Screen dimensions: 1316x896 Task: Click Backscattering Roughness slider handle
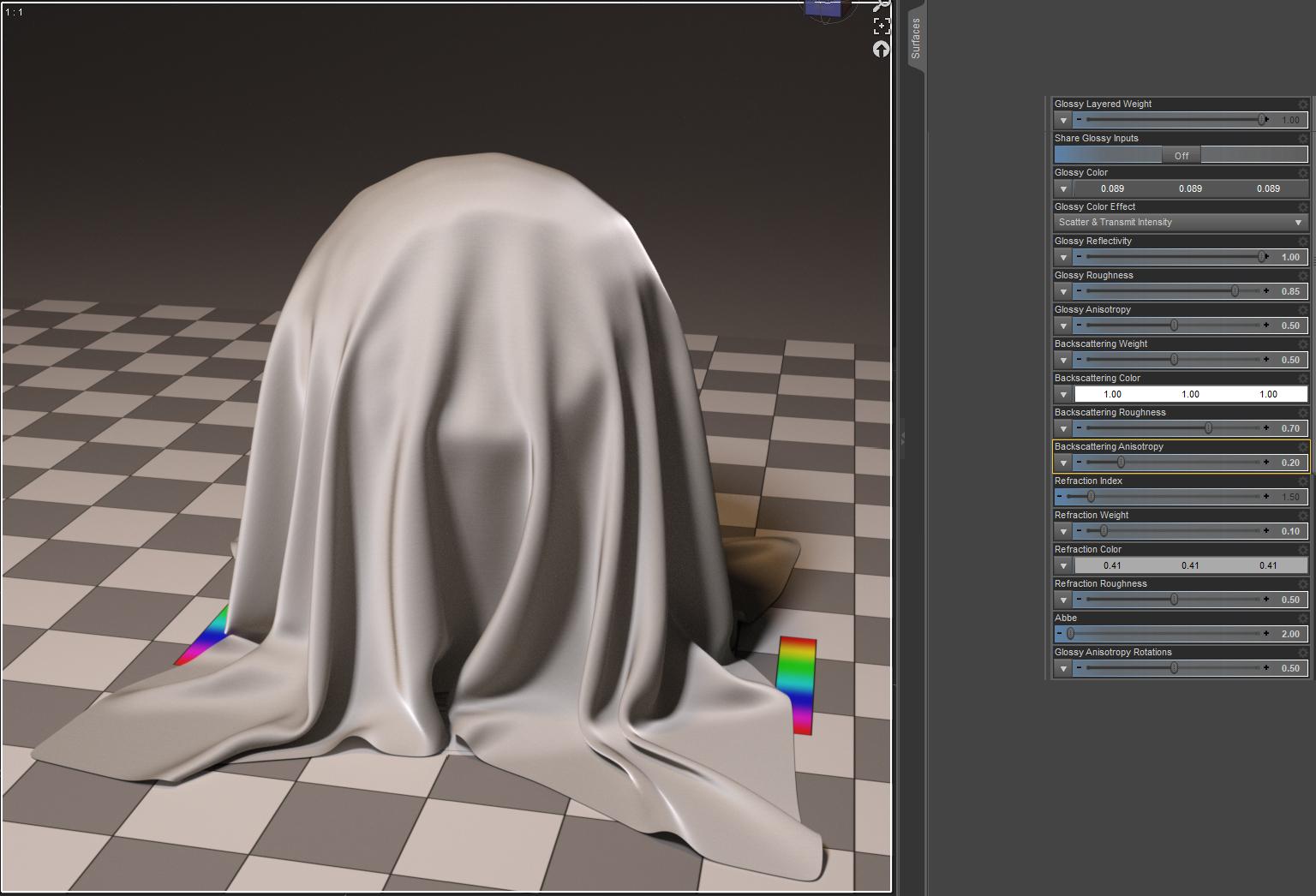coord(1208,428)
